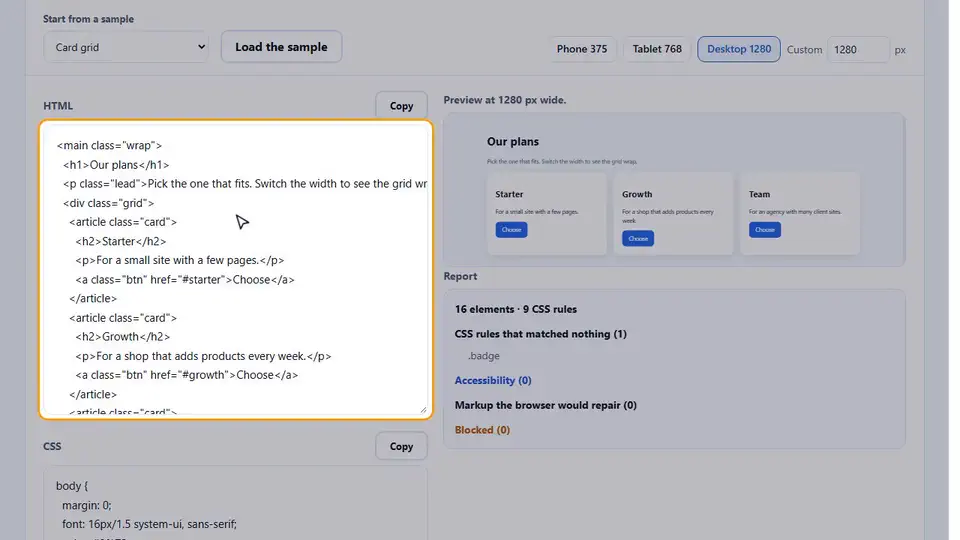The width and height of the screenshot is (960, 540).
Task: Click the Starter card title in preview
Action: [x=509, y=194]
